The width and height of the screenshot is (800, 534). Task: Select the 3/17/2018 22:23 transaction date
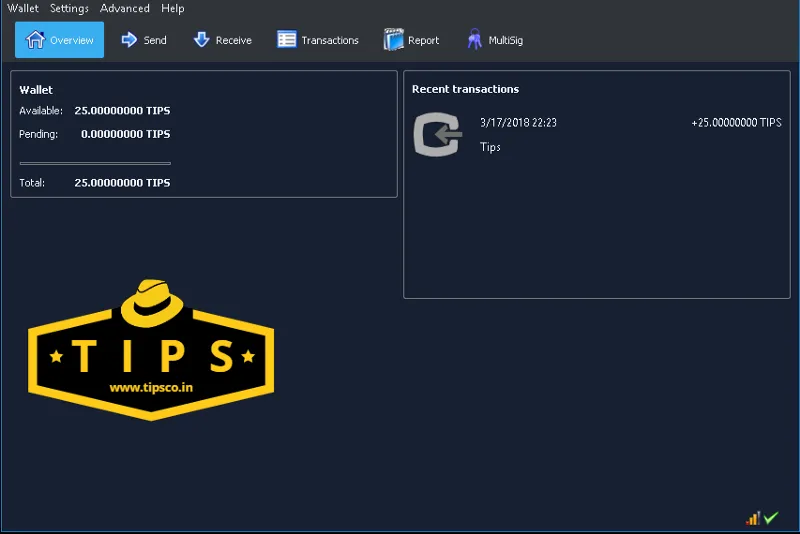518,122
